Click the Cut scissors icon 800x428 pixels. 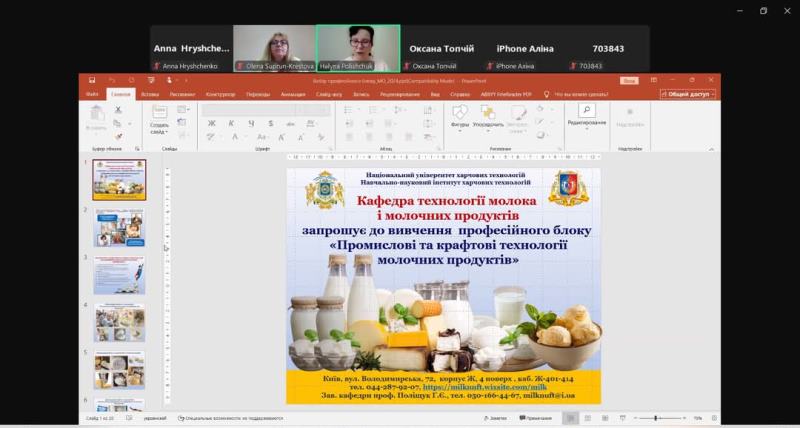click(117, 111)
